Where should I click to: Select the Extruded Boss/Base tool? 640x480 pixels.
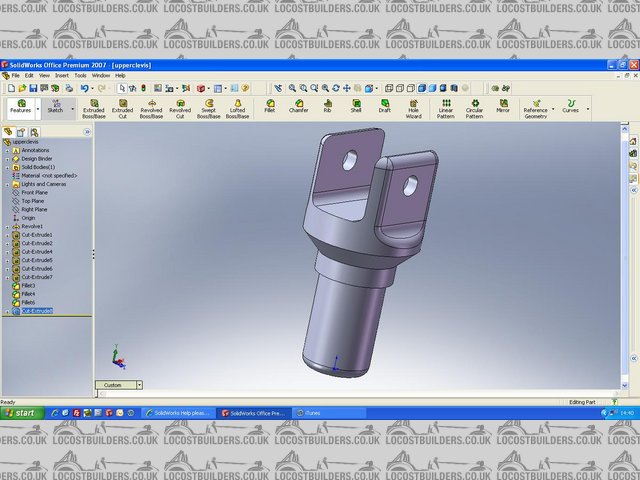[x=94, y=107]
